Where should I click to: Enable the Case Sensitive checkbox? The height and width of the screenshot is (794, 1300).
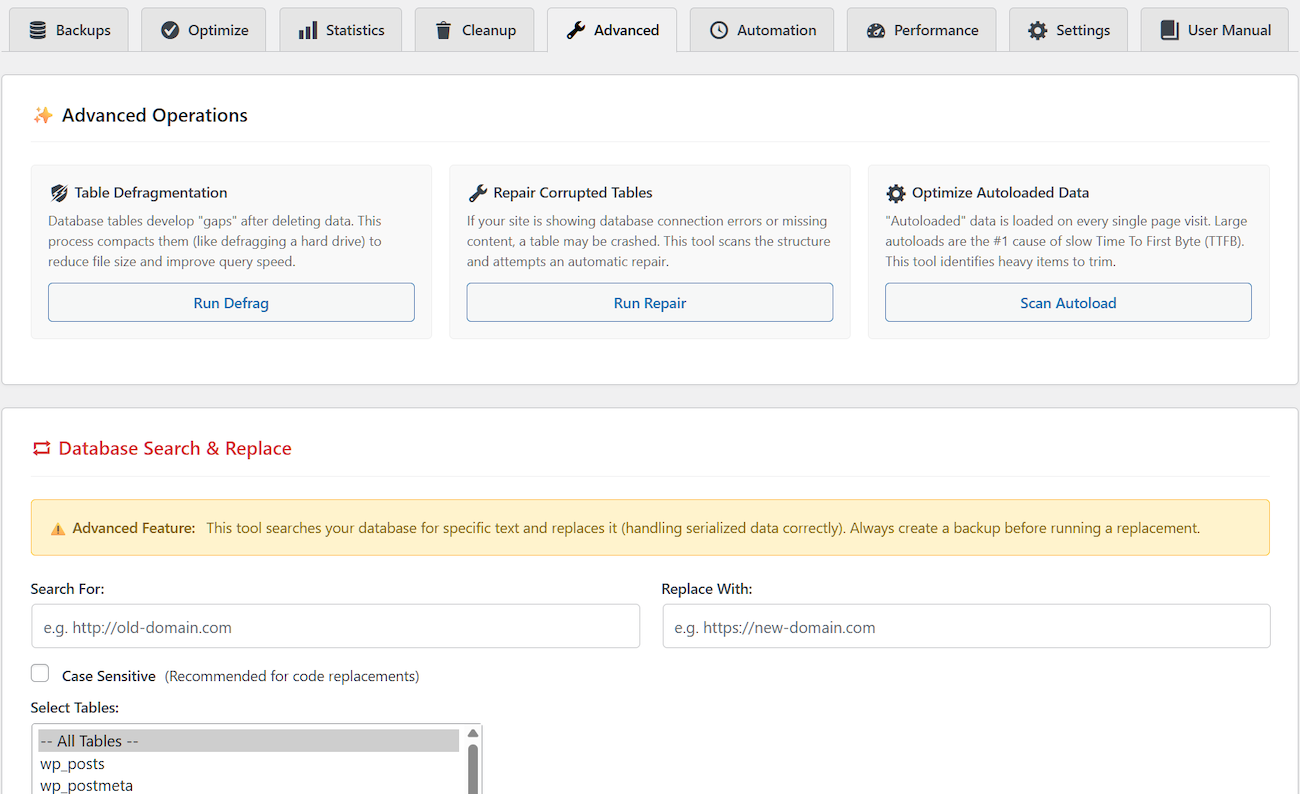[x=40, y=673]
